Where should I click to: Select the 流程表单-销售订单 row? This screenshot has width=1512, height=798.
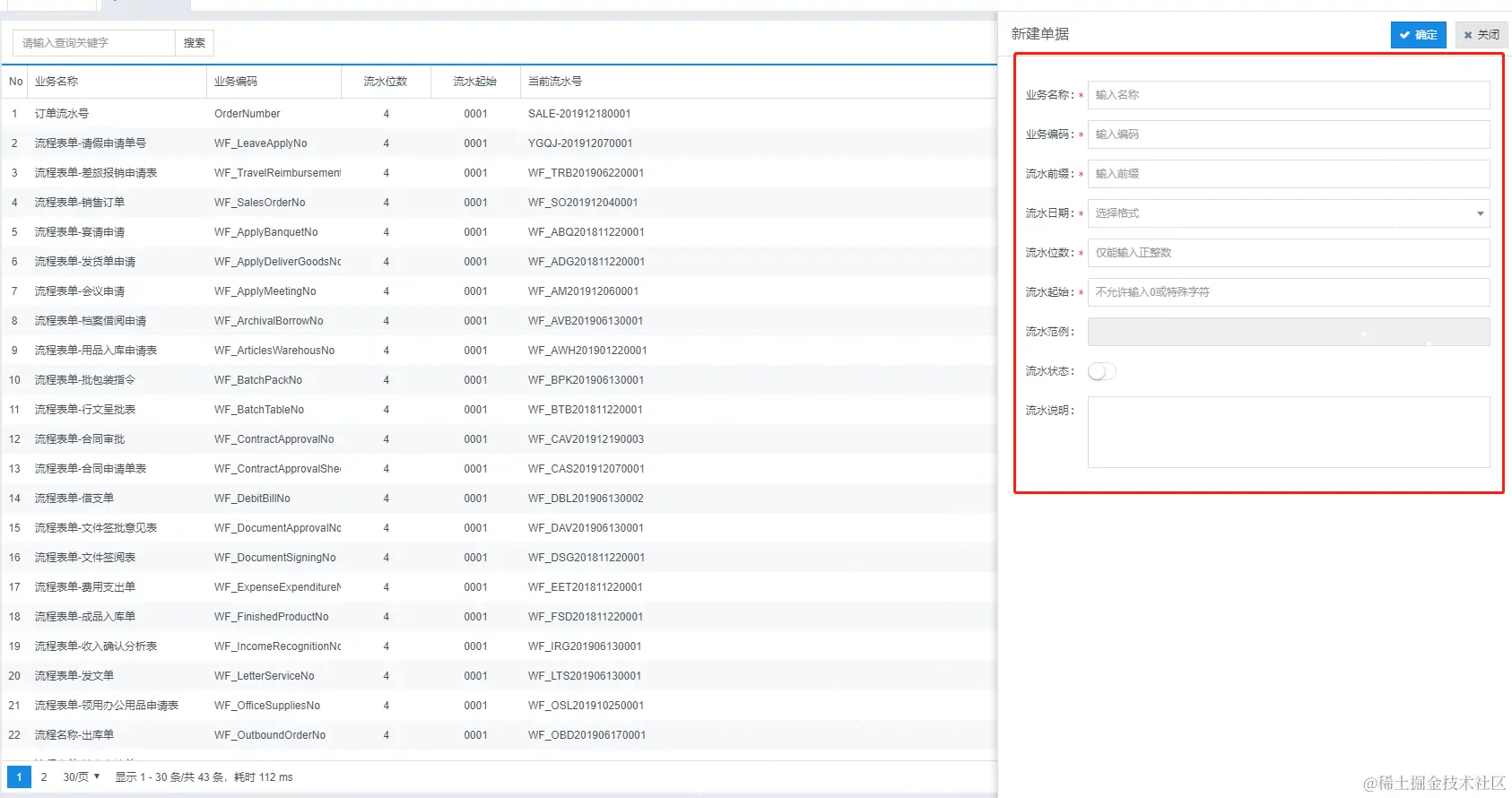[500, 203]
